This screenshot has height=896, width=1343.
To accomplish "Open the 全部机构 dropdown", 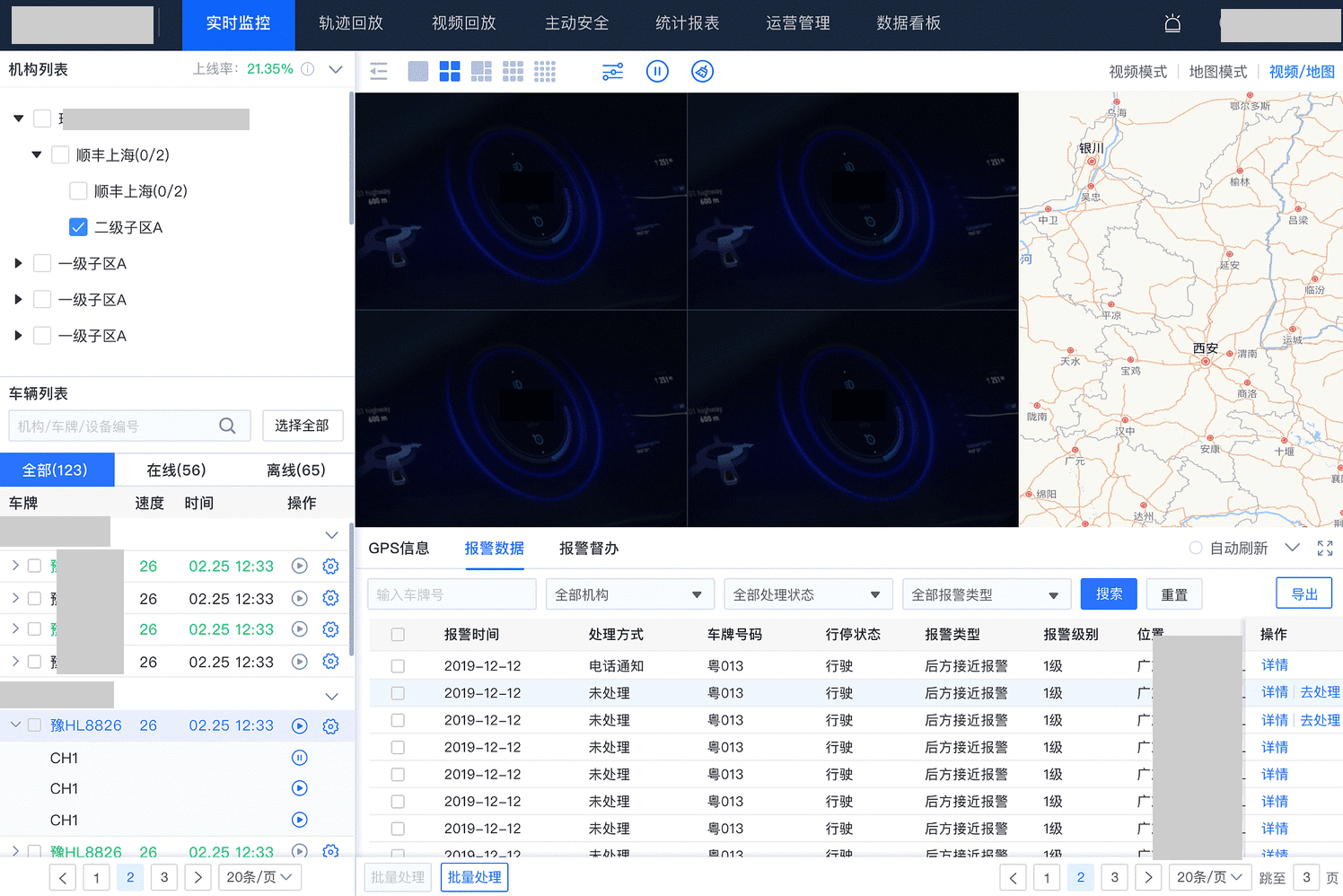I will (x=629, y=594).
